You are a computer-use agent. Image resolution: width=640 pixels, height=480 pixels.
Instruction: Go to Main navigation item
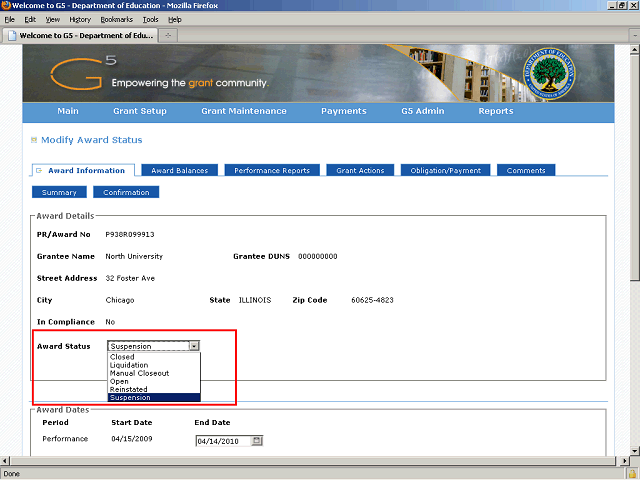[x=68, y=111]
